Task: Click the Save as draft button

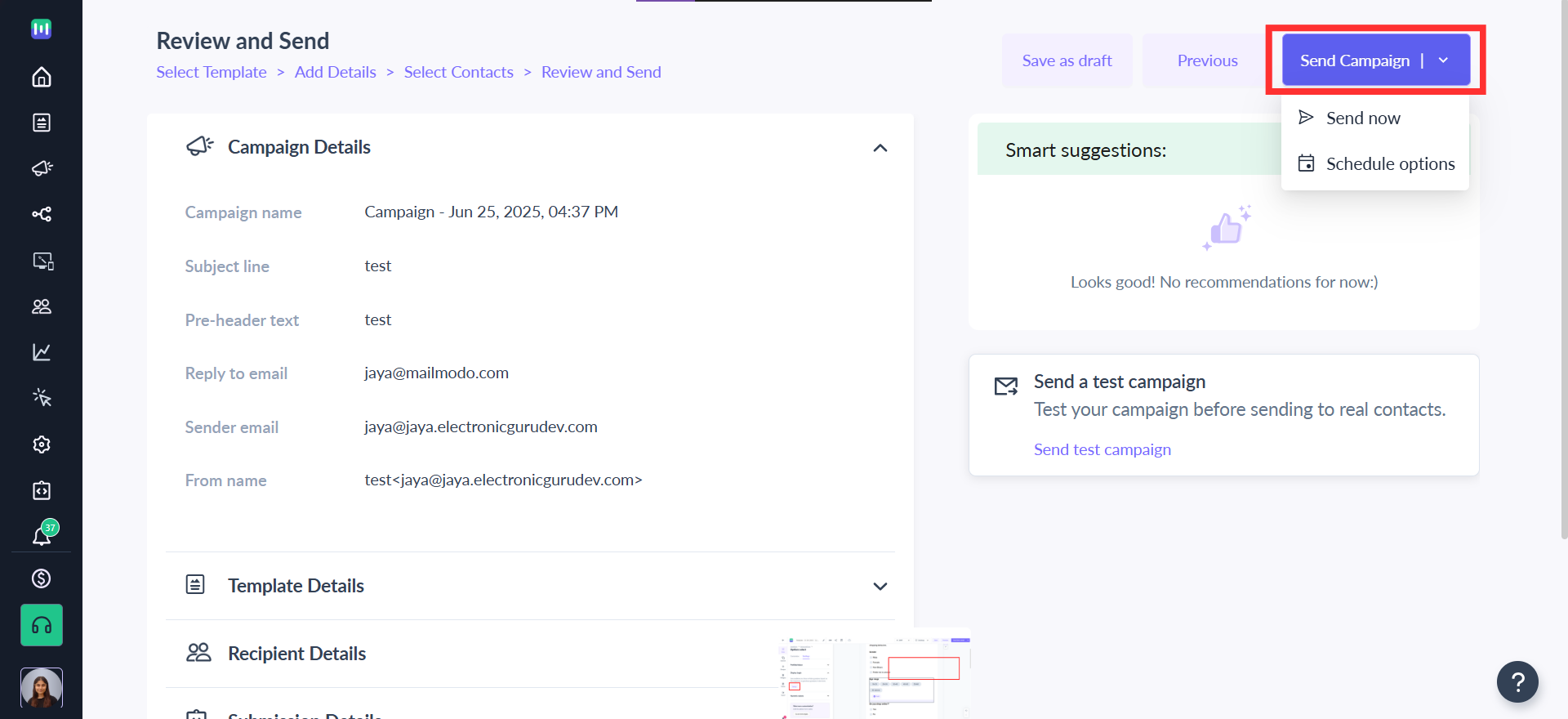Action: [1067, 60]
